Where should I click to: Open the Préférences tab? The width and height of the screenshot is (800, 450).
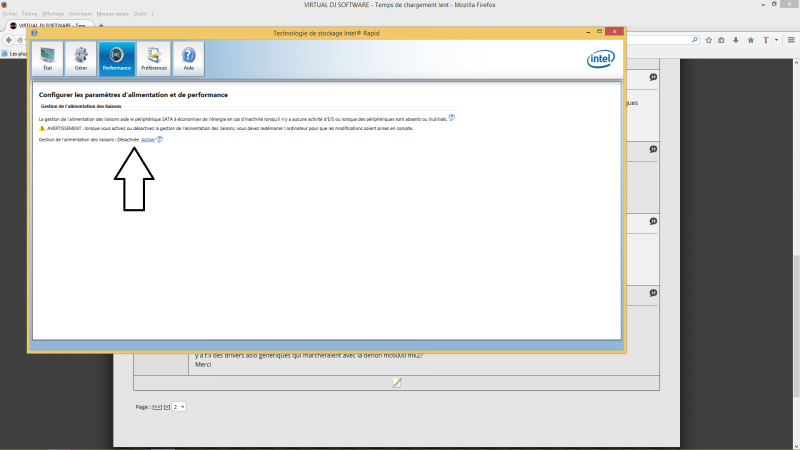click(154, 59)
